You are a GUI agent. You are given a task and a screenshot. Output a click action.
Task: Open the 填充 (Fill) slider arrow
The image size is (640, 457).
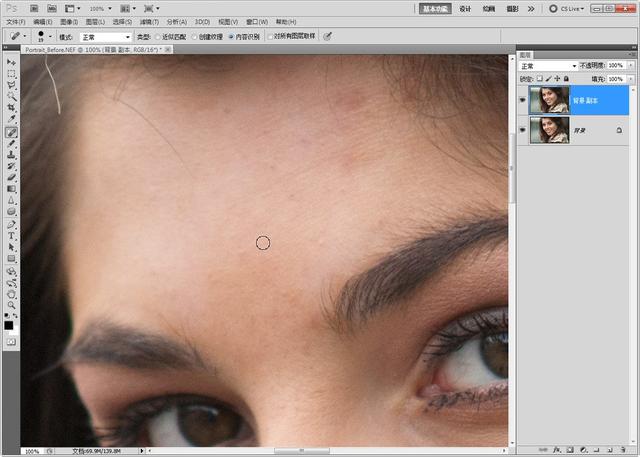pyautogui.click(x=631, y=79)
